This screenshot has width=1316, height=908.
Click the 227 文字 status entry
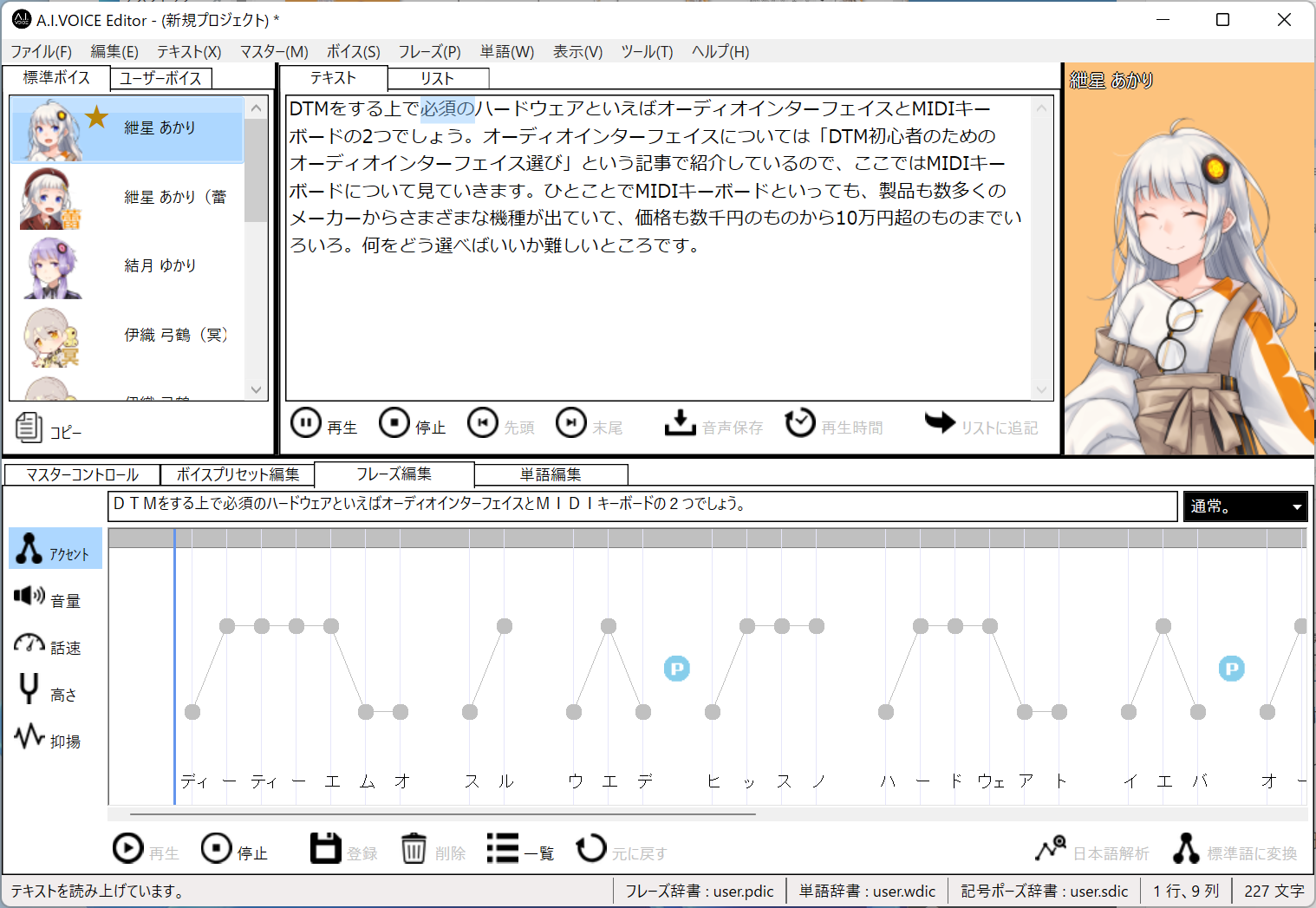(x=1274, y=892)
